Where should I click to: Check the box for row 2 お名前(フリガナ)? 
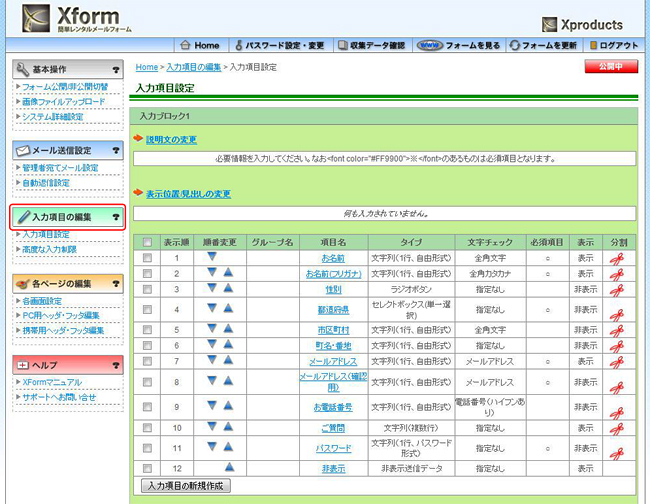[147, 274]
